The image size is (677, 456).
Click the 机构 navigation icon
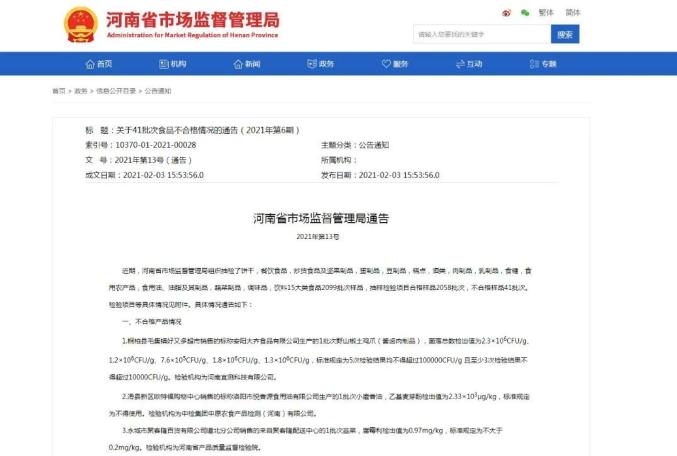pos(164,64)
